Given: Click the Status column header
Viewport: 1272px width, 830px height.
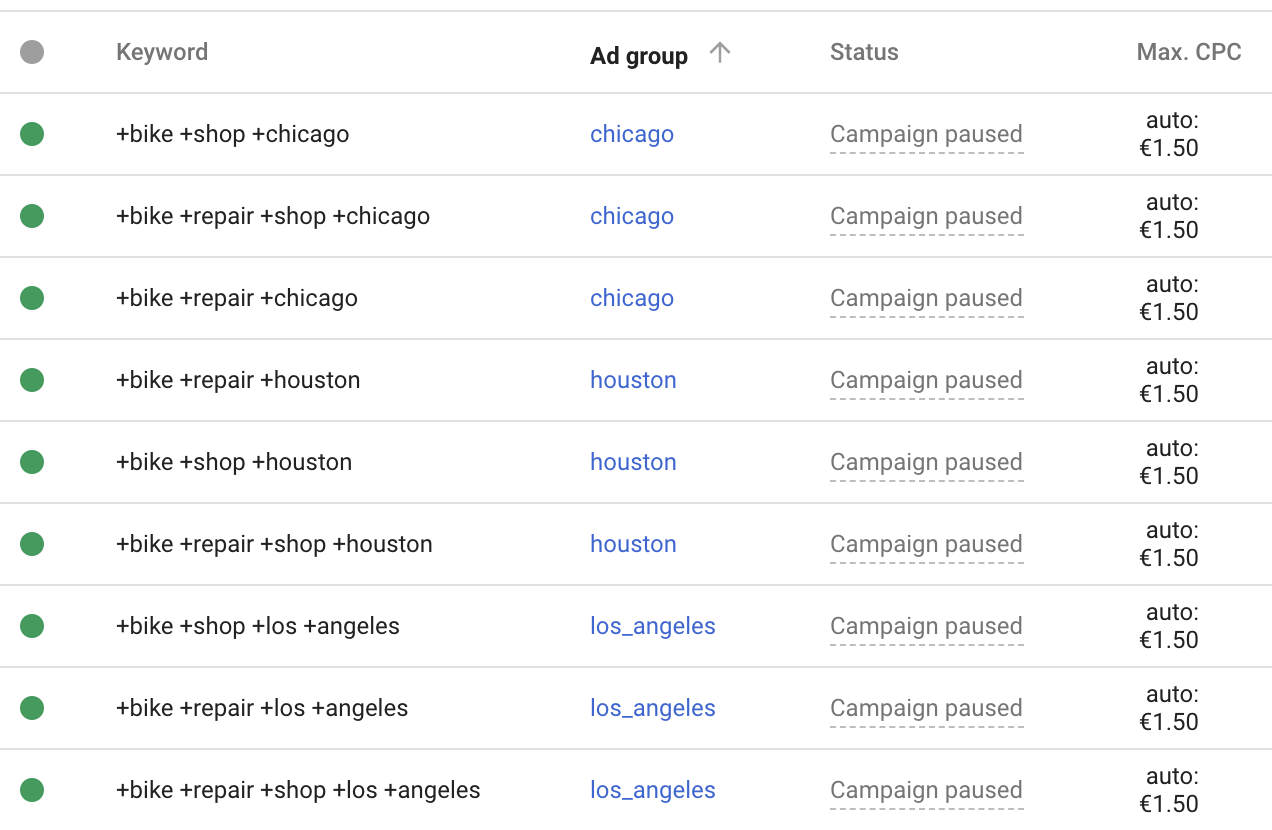Looking at the screenshot, I should pos(864,52).
